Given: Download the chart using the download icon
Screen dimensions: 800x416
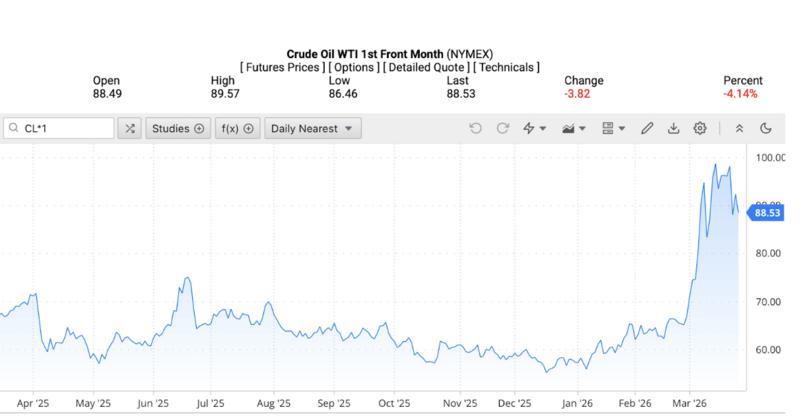Looking at the screenshot, I should click(x=673, y=128).
